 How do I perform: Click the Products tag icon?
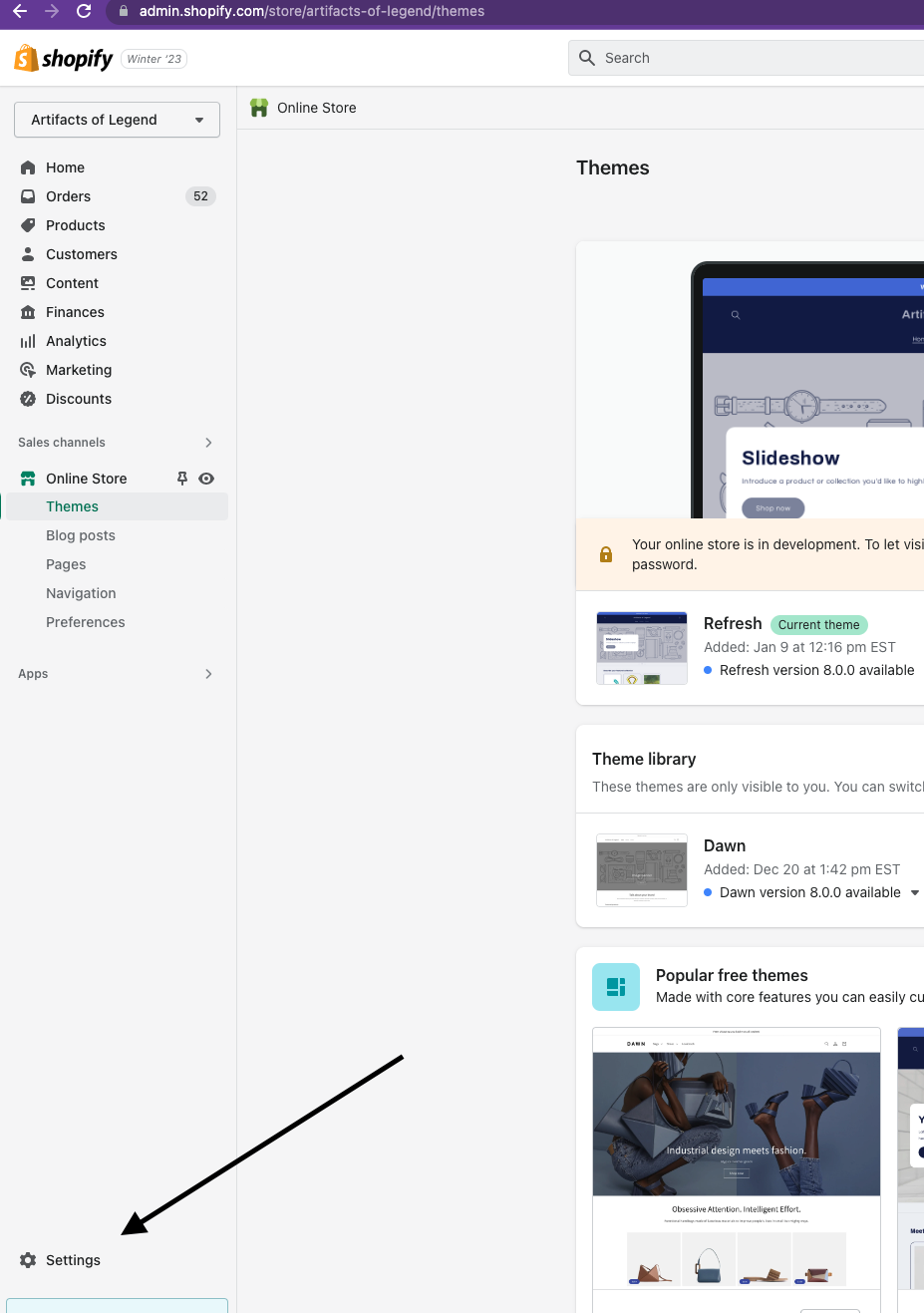pyautogui.click(x=28, y=225)
